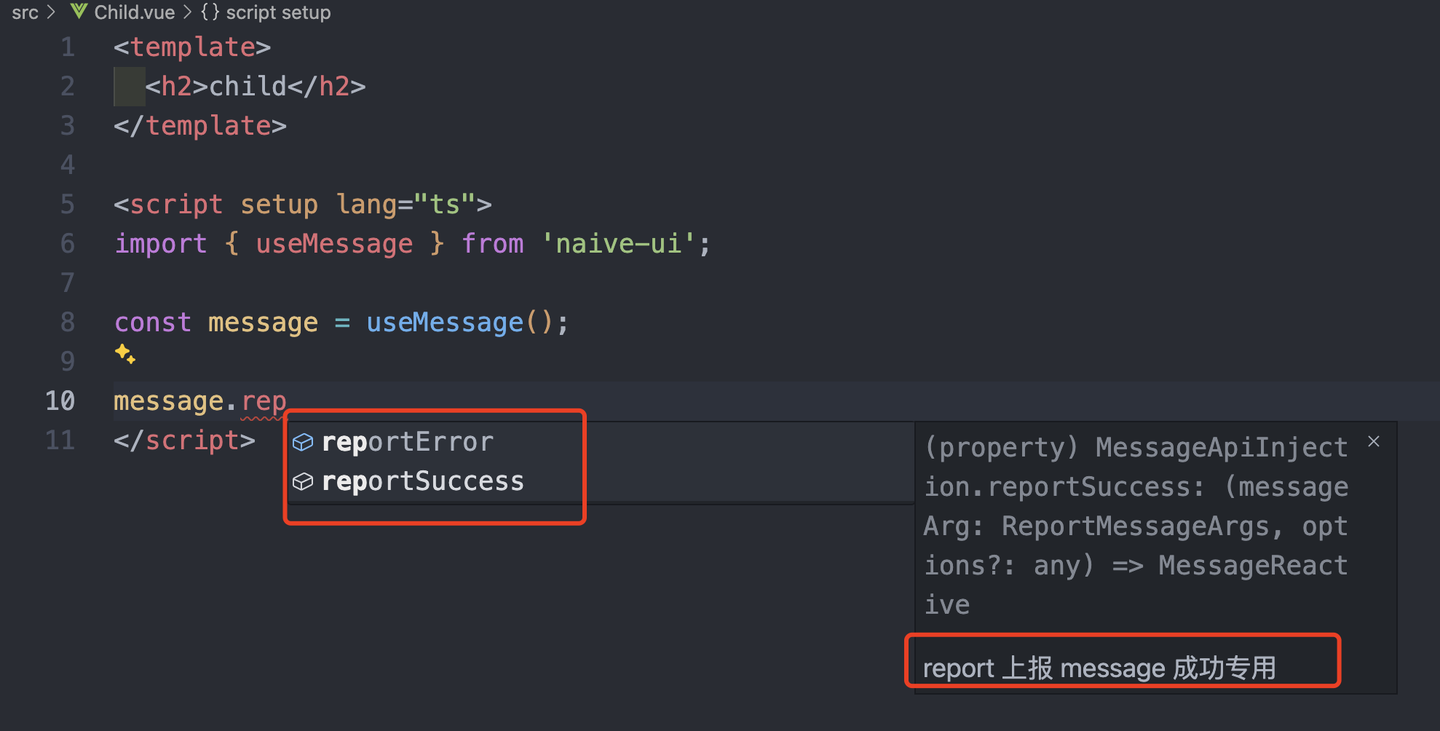Click the useMessage import name
Viewport: 1440px width, 731px height.
pyautogui.click(x=334, y=244)
